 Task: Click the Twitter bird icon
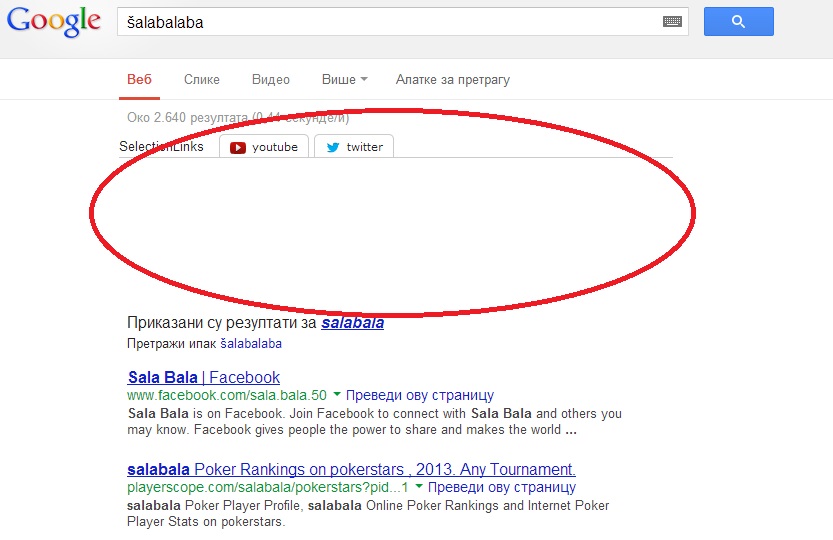click(333, 147)
